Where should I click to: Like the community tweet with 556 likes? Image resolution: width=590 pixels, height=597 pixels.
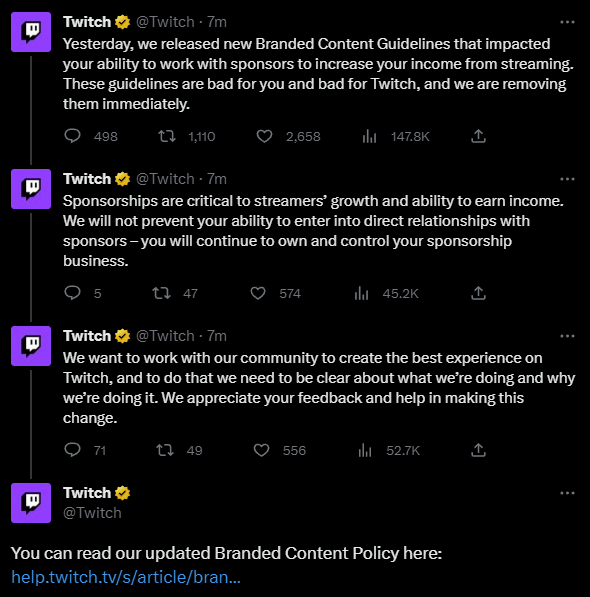point(262,450)
